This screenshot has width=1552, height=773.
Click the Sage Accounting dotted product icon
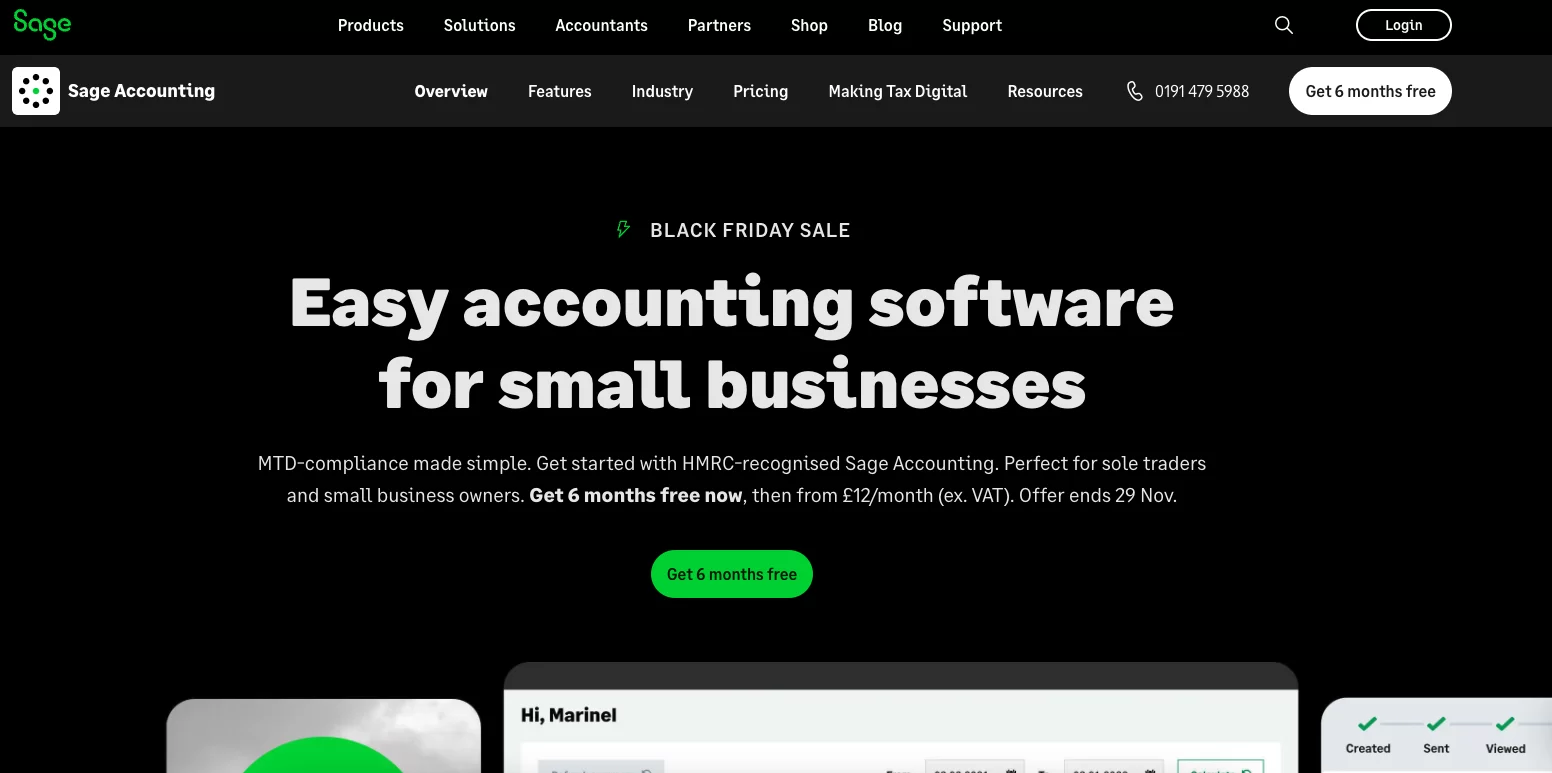pyautogui.click(x=36, y=91)
